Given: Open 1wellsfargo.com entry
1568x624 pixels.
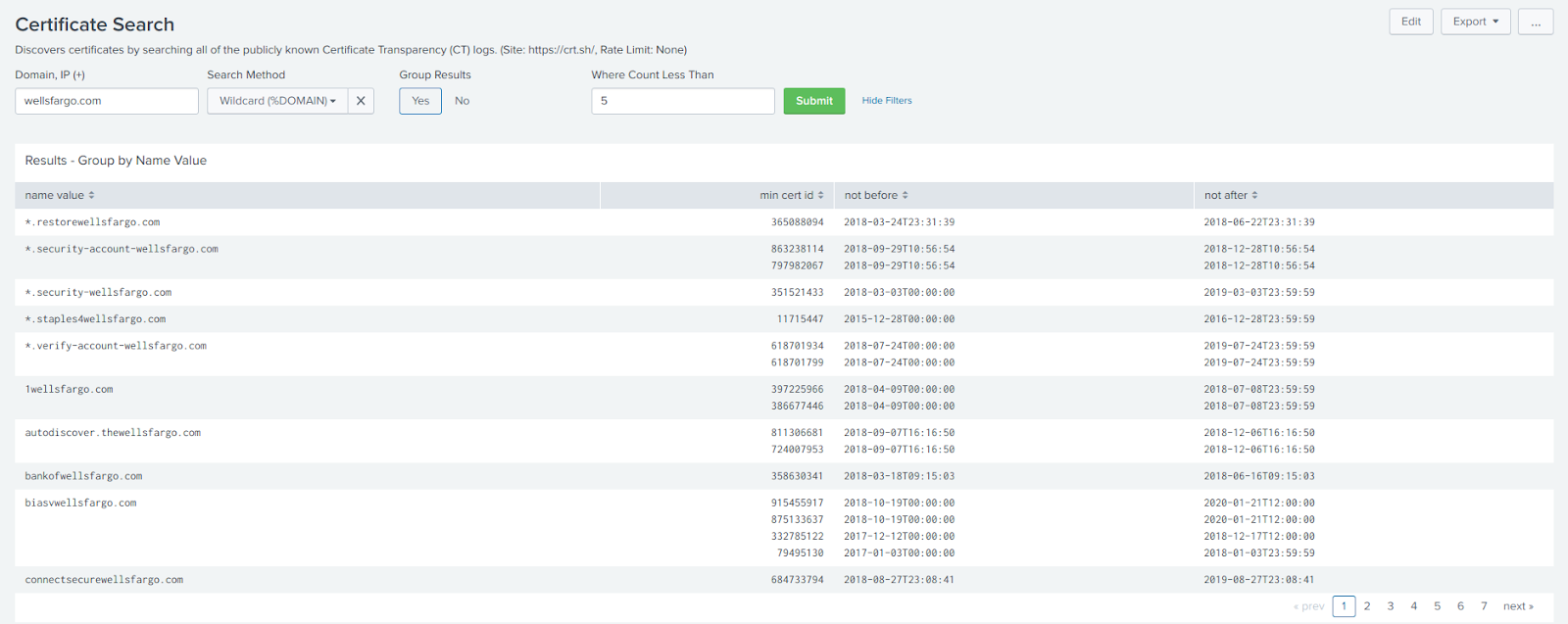Looking at the screenshot, I should click(69, 389).
